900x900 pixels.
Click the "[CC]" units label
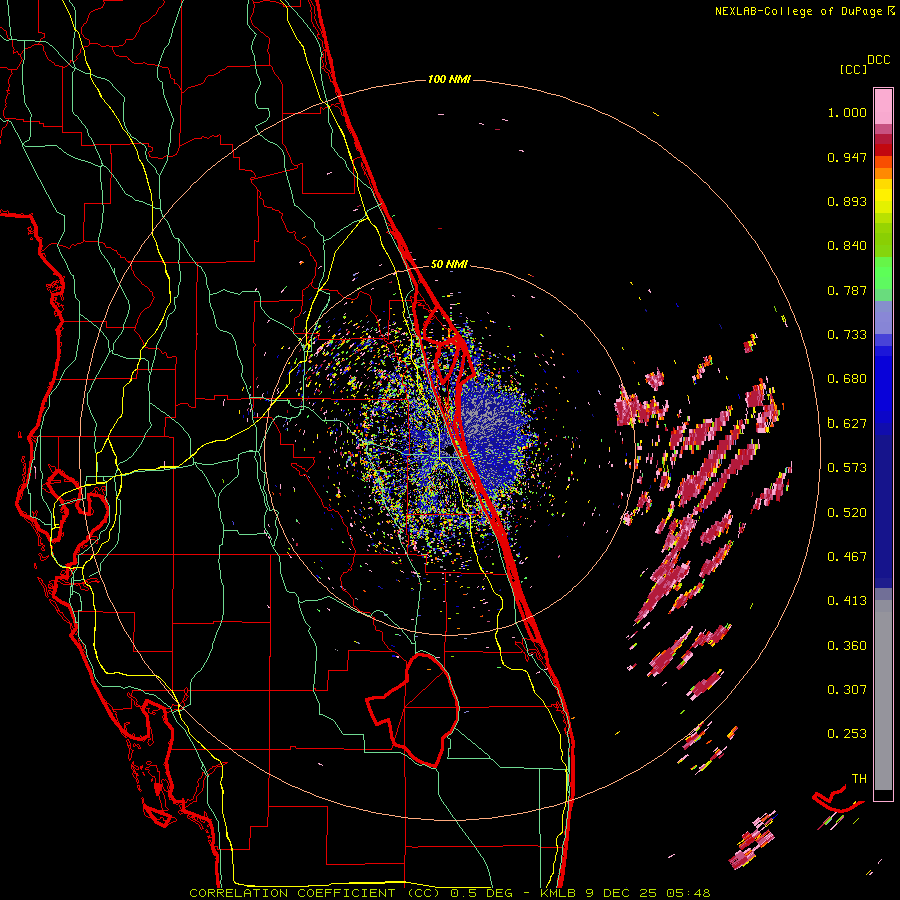coord(853,69)
